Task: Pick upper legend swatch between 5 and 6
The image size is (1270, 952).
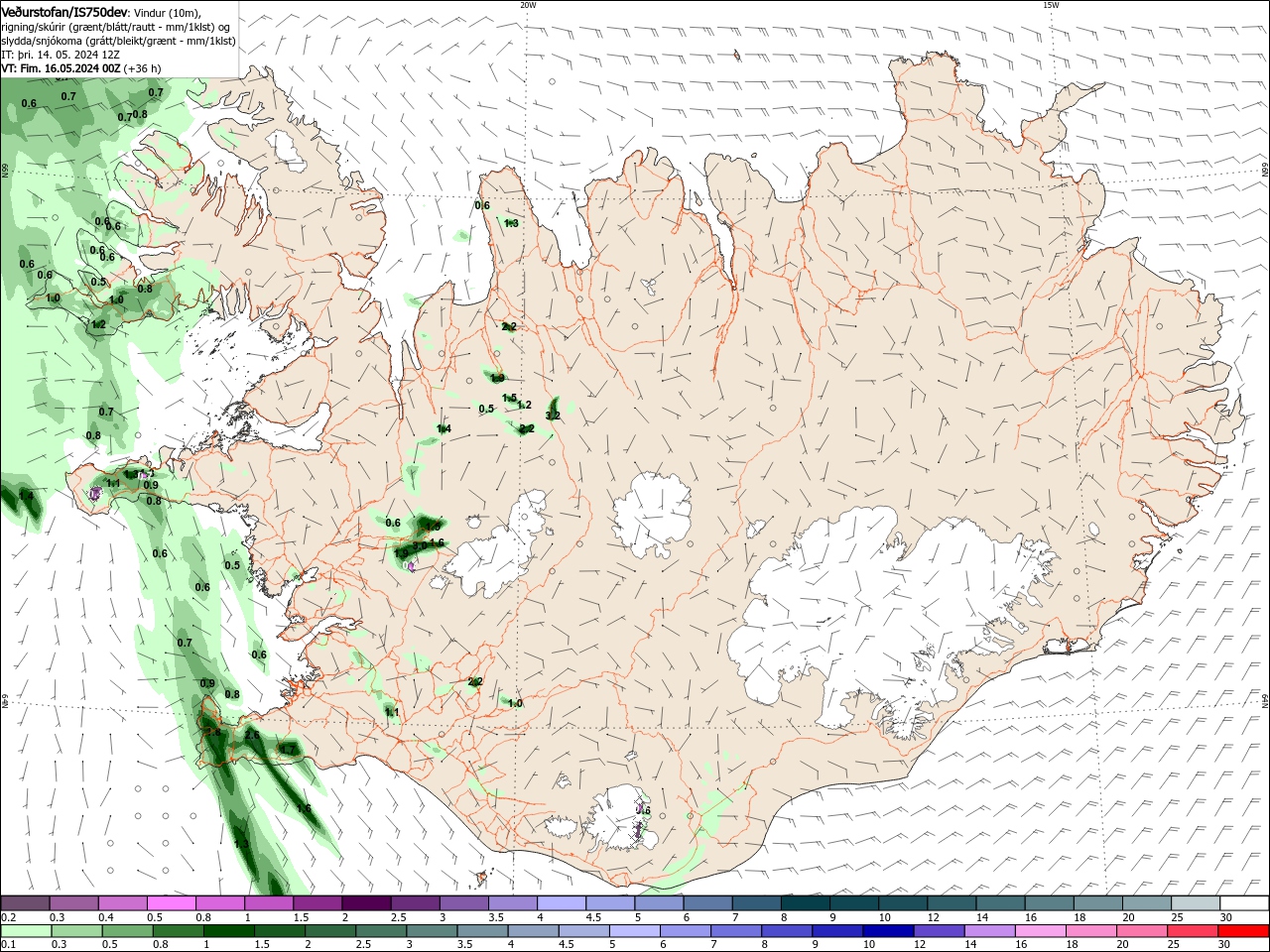Action: [659, 903]
